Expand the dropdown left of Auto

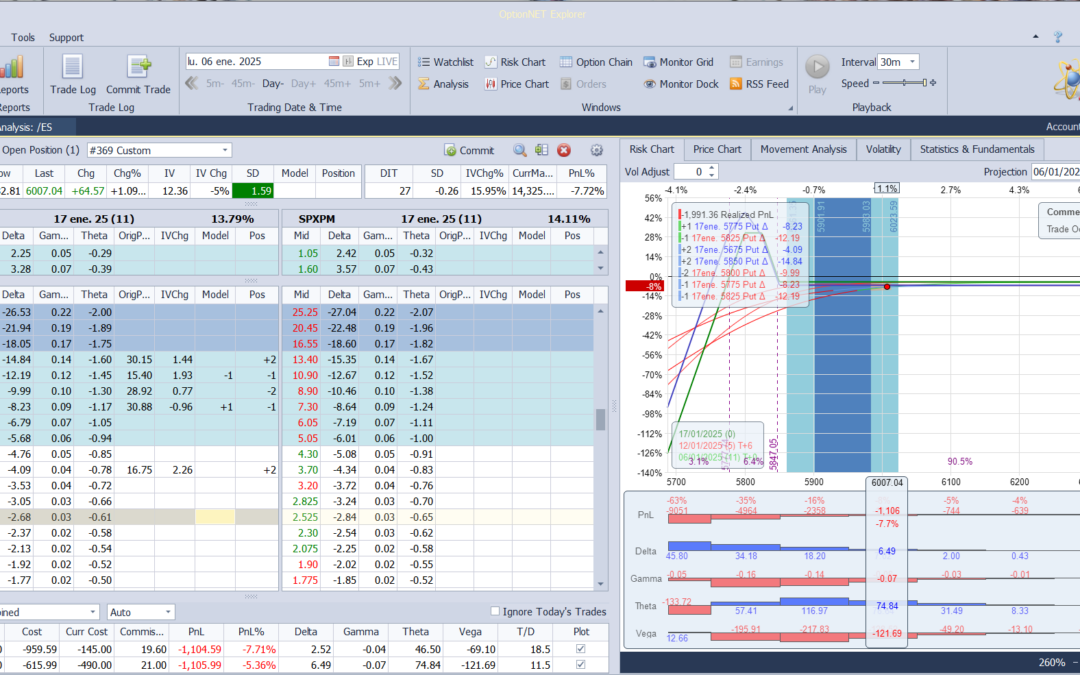pyautogui.click(x=93, y=612)
